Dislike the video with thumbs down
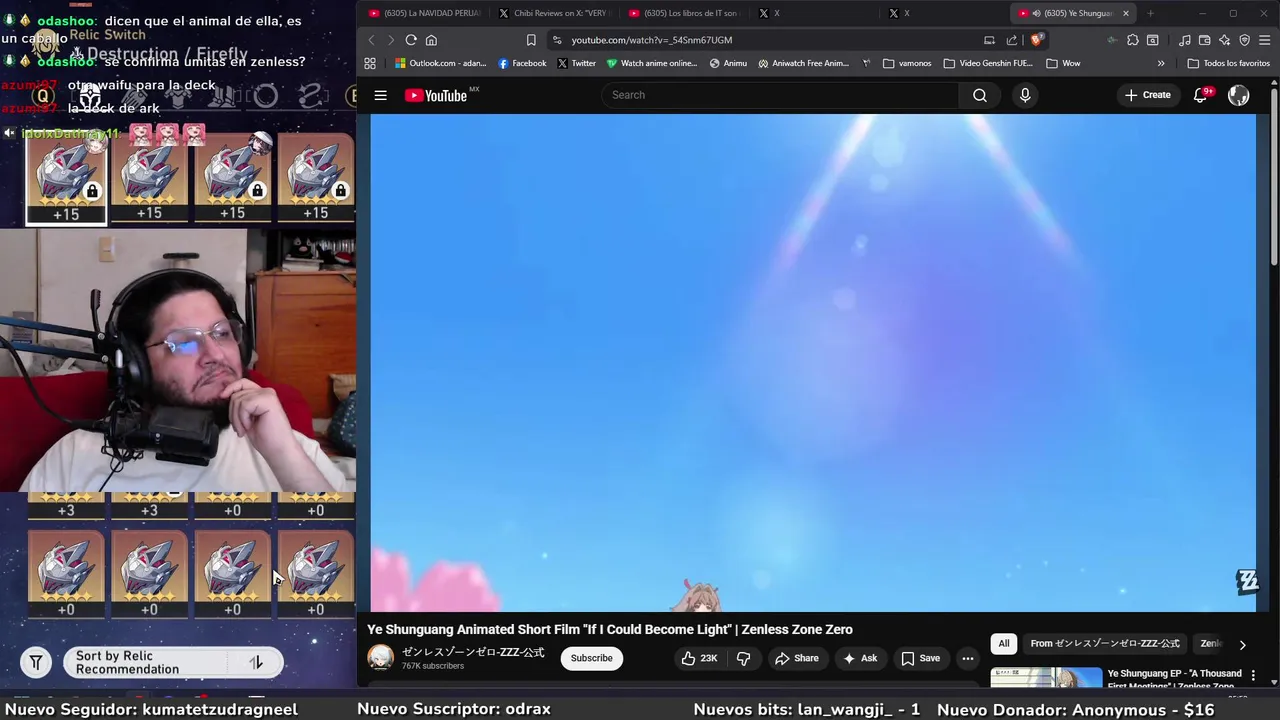The width and height of the screenshot is (1280, 720). click(x=743, y=658)
